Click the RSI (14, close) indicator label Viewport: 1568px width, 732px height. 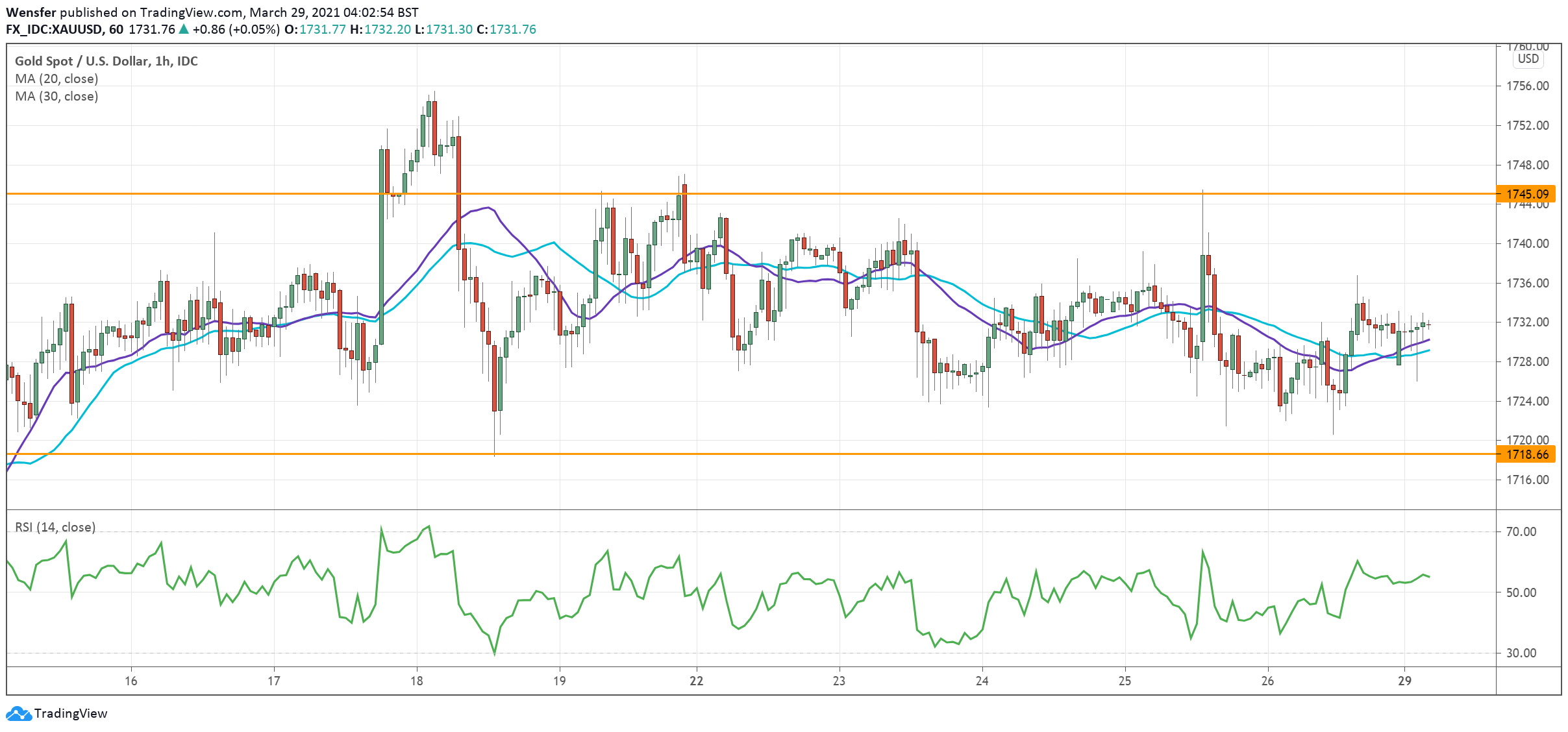55,527
